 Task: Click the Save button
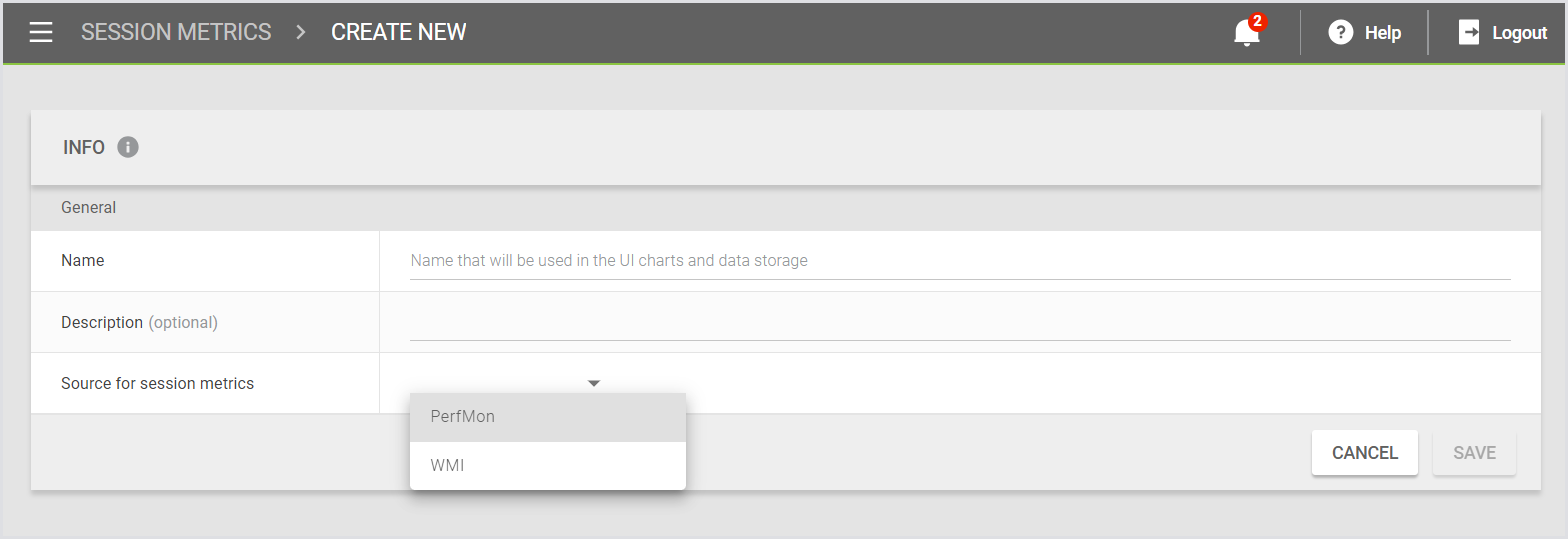pyautogui.click(x=1474, y=453)
